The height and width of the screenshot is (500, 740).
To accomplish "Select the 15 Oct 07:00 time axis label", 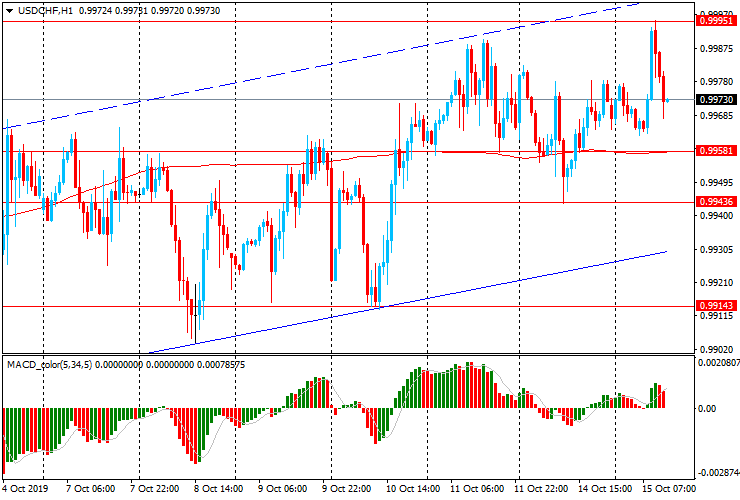I will pos(669,488).
